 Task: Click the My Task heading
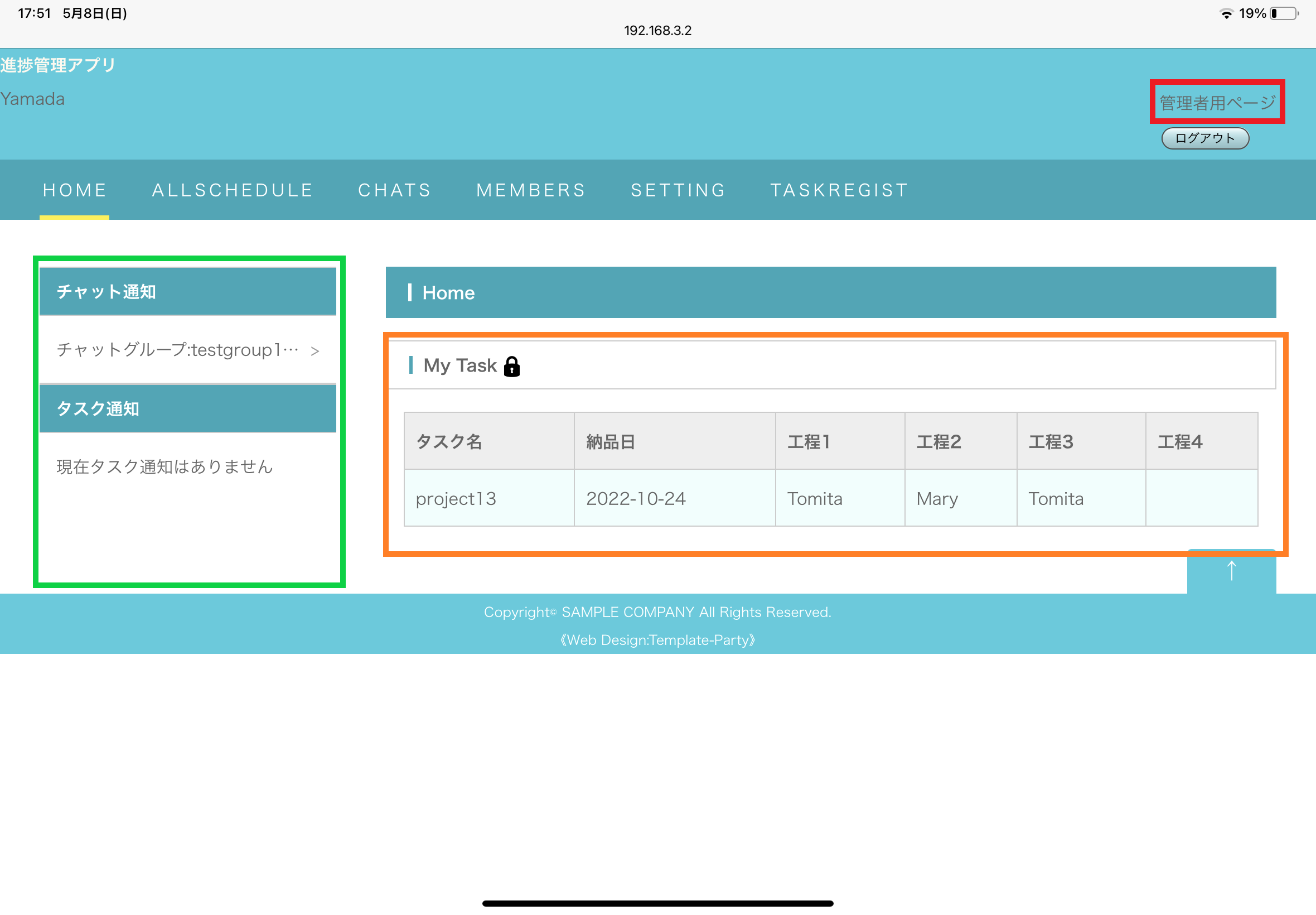point(460,366)
